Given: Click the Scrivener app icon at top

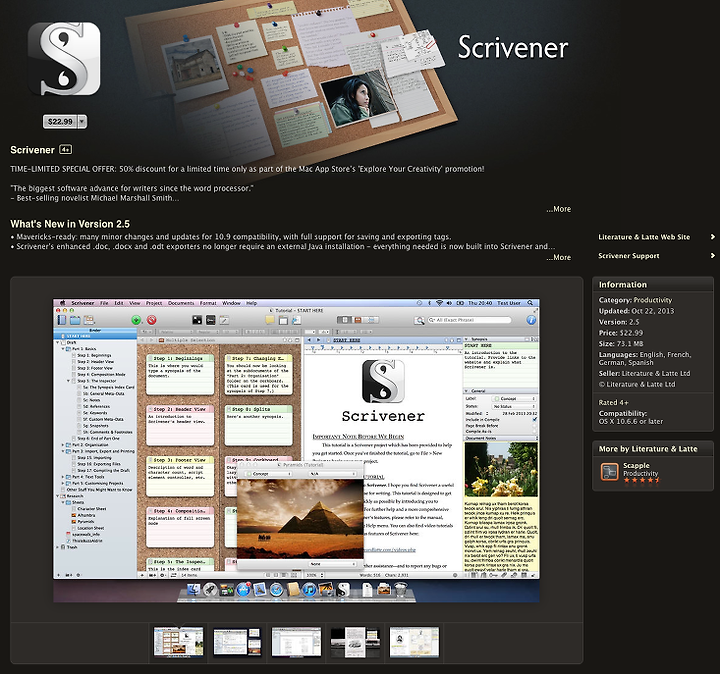Looking at the screenshot, I should (x=64, y=58).
